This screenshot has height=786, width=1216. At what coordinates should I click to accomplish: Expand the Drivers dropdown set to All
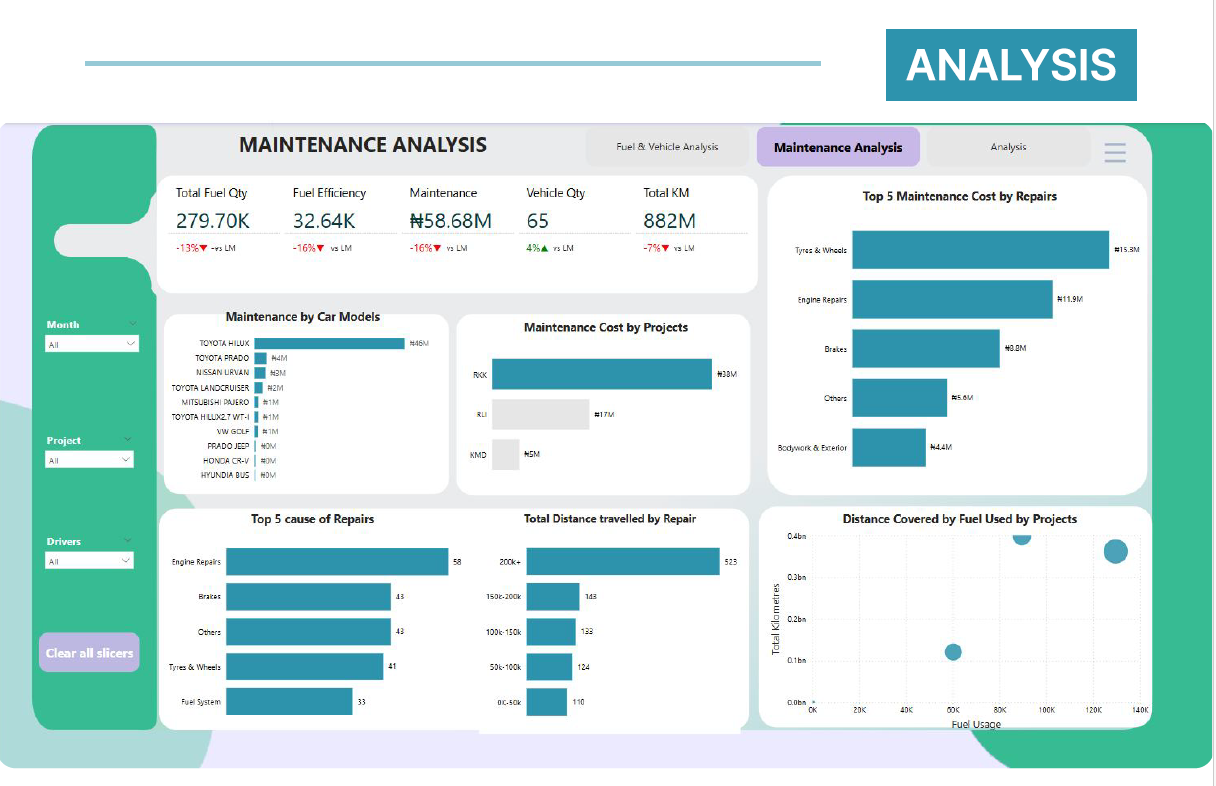pos(89,561)
